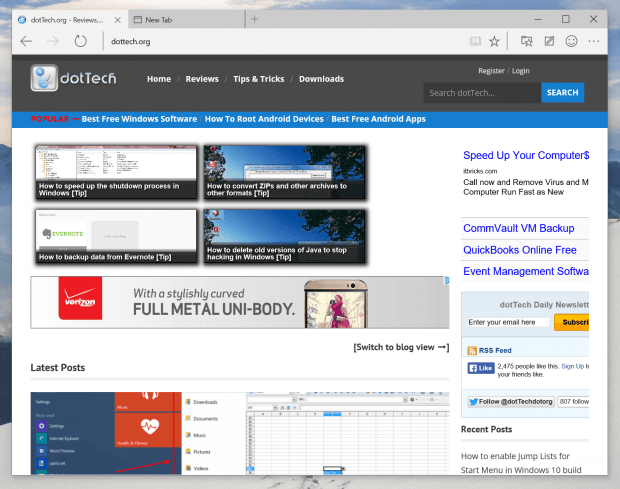Viewport: 620px width, 489px height.
Task: Open CommVault VM Backup link
Action: [x=519, y=228]
